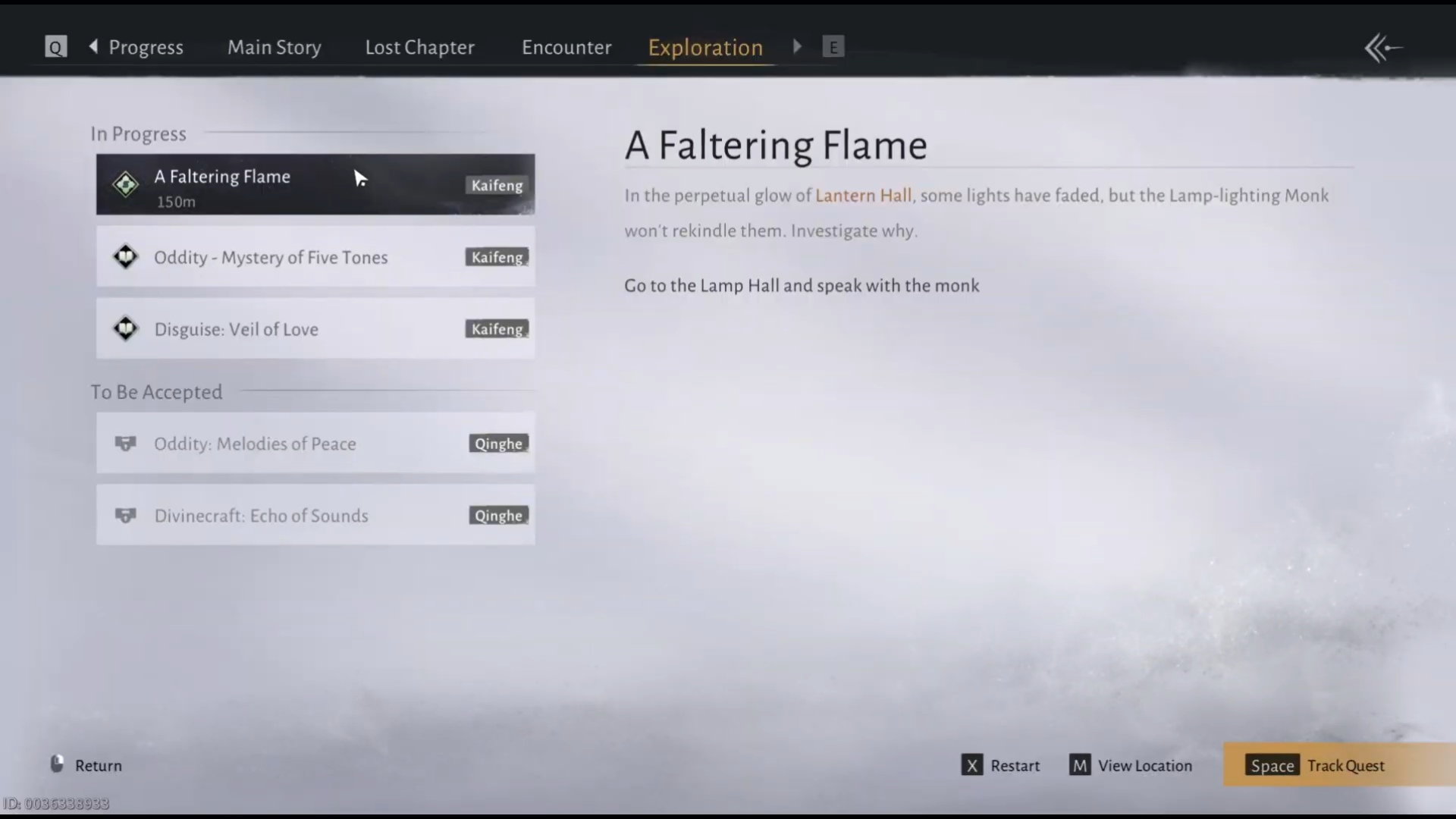
Task: Select the Oddity: Melodies of Peace quest entry
Action: (315, 444)
